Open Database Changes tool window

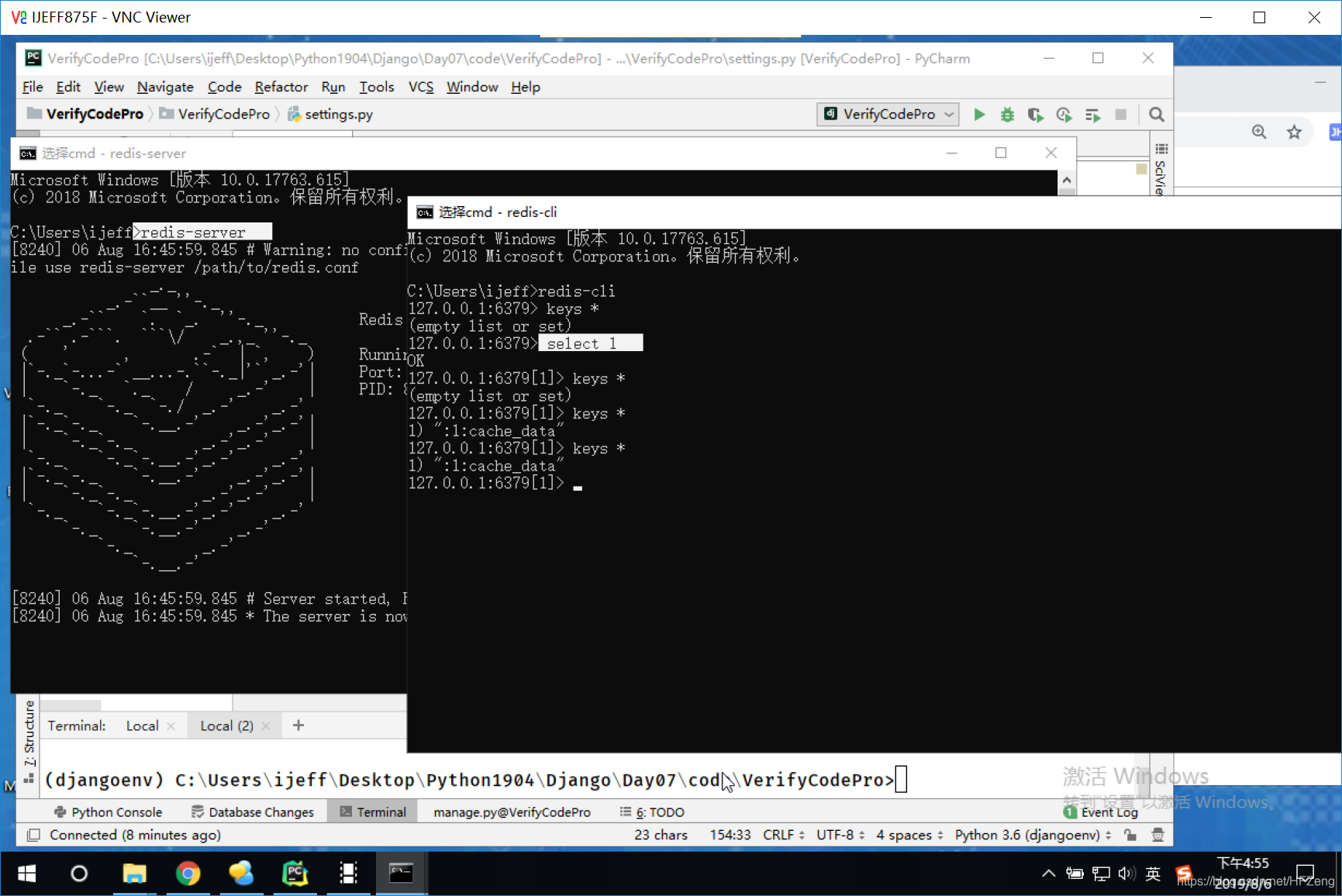tap(253, 812)
